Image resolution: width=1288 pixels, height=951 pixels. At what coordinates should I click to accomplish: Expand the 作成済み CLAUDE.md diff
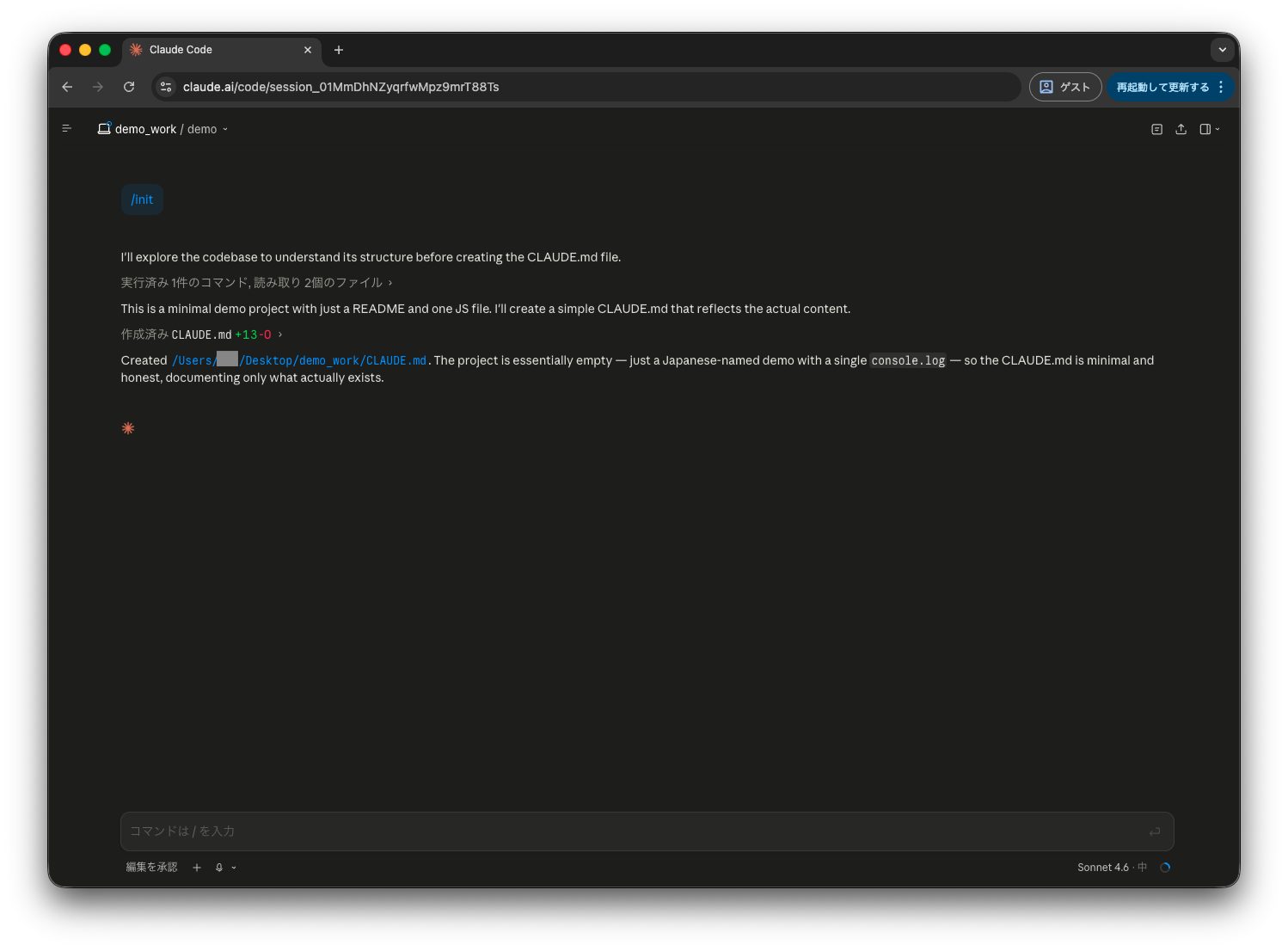[x=201, y=334]
